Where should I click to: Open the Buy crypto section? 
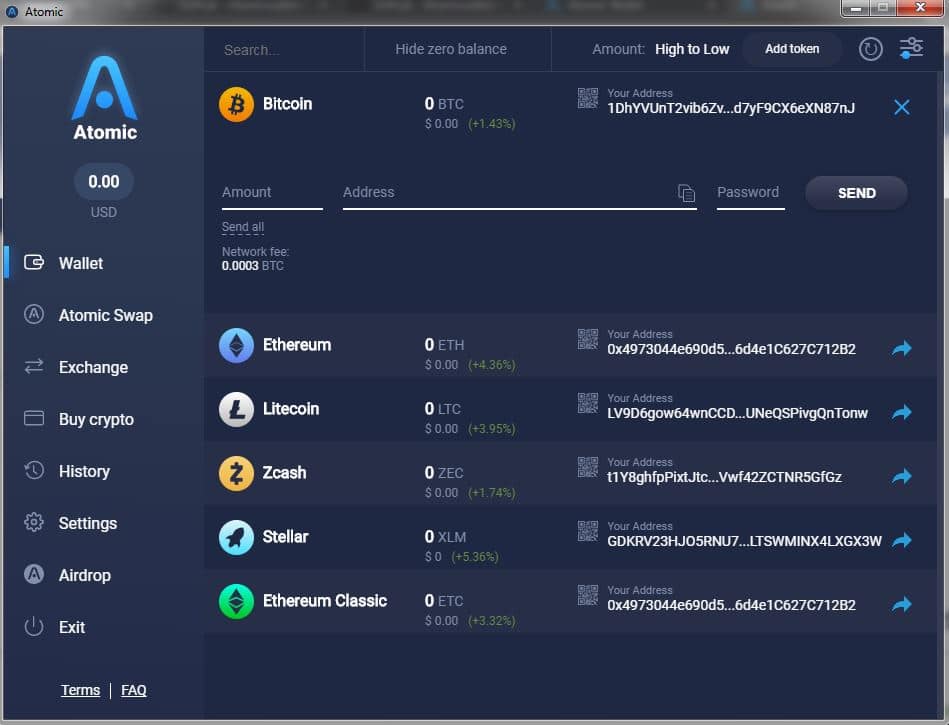pyautogui.click(x=96, y=419)
